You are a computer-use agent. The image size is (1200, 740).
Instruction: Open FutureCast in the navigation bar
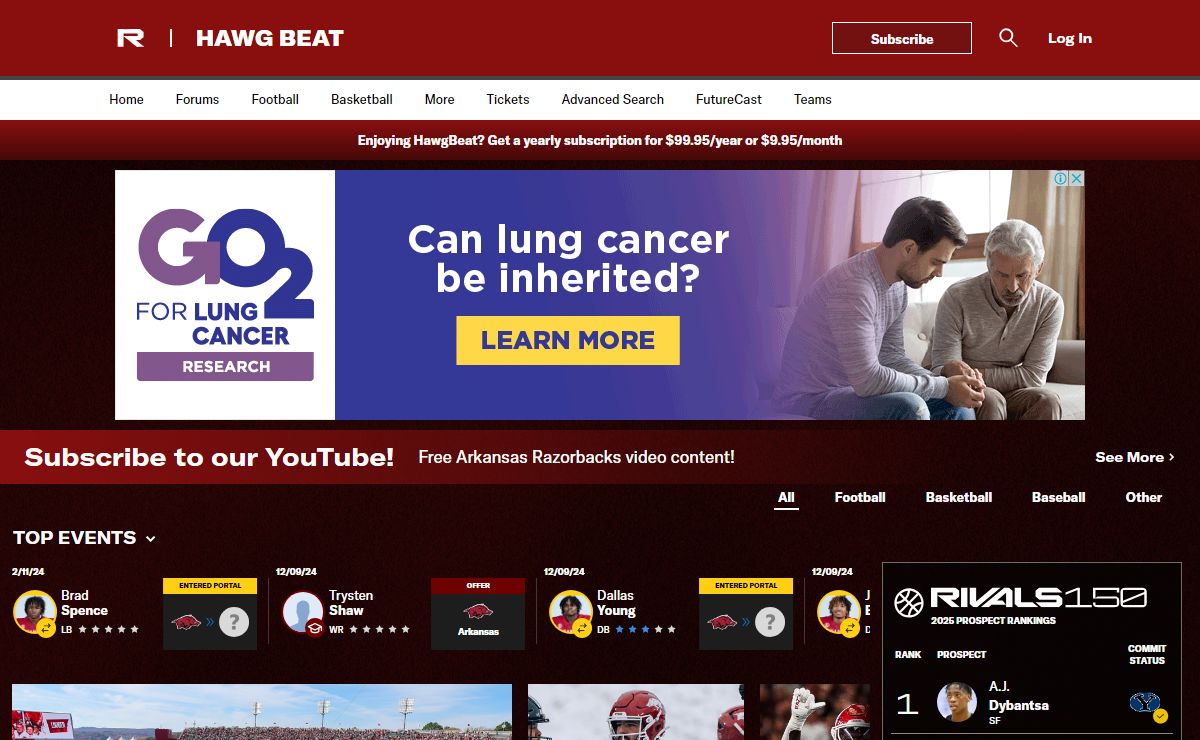(729, 99)
